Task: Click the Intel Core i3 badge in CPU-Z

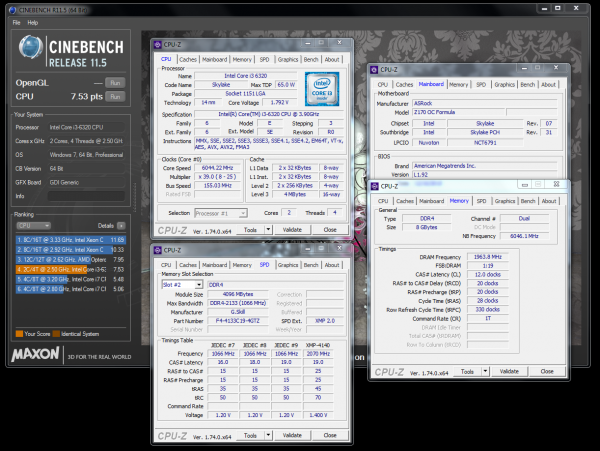Action: click(x=322, y=89)
